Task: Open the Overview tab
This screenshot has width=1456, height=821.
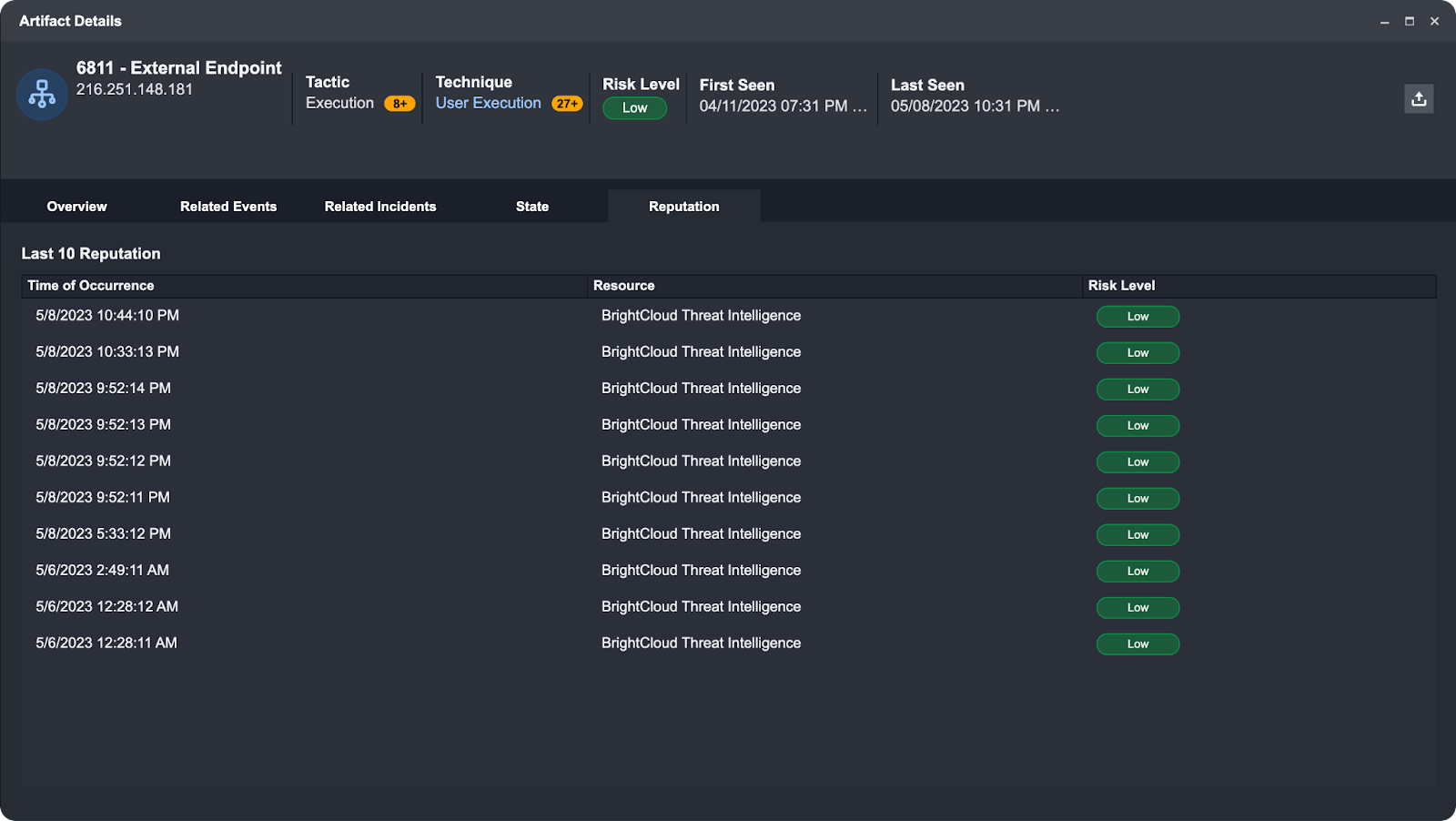Action: click(76, 207)
